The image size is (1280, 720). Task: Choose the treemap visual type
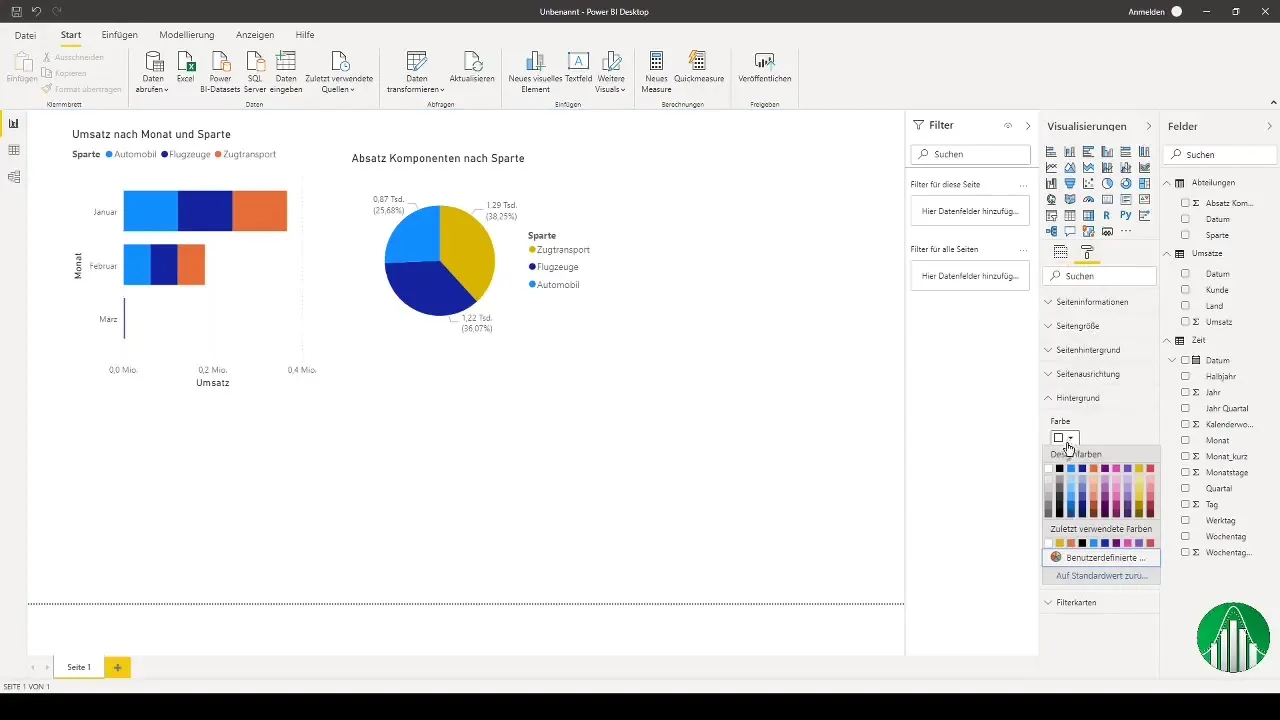coord(1144,184)
